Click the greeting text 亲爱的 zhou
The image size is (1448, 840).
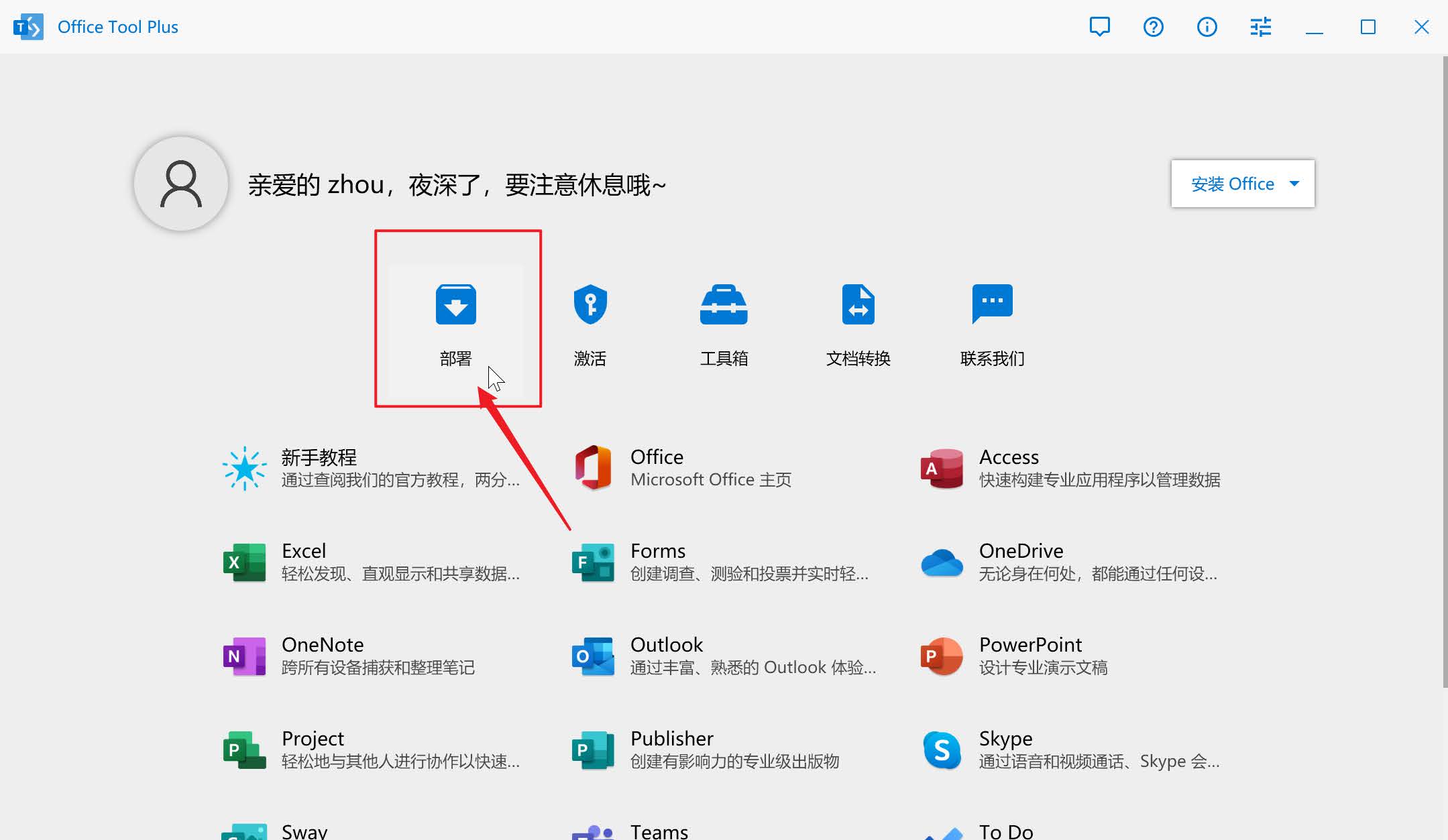click(317, 184)
